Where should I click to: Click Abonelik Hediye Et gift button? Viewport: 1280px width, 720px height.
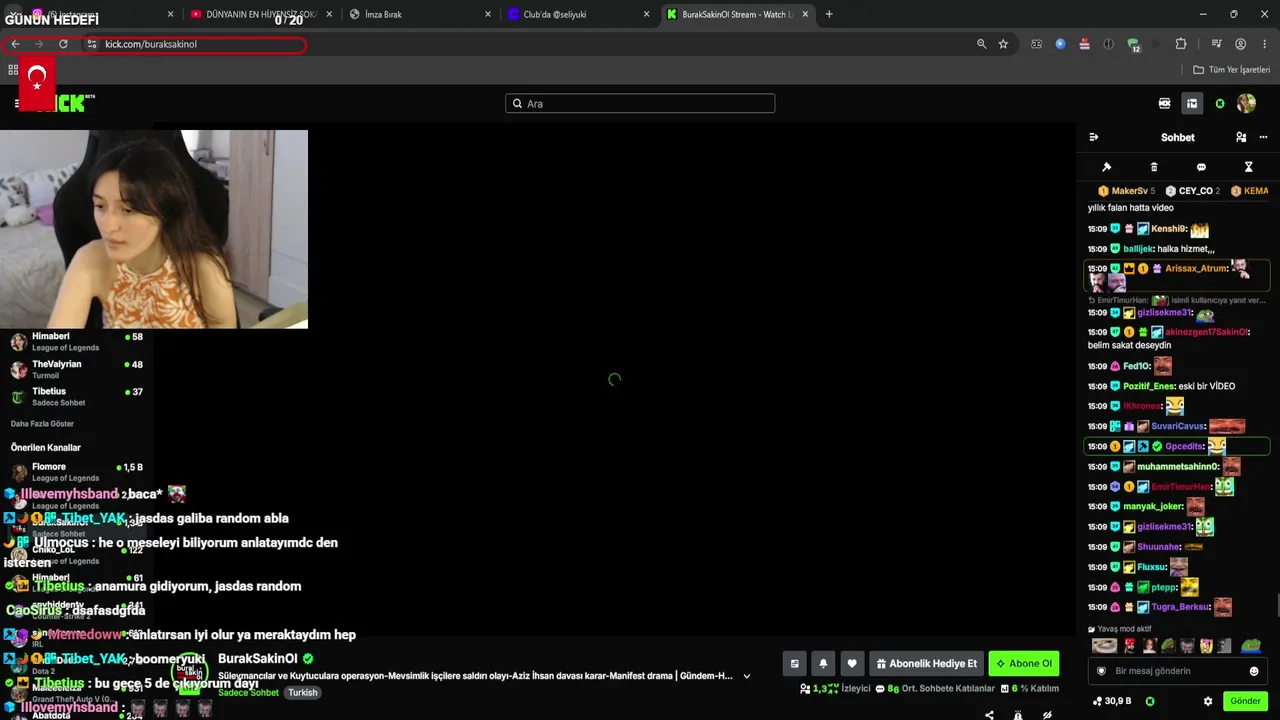(x=927, y=663)
